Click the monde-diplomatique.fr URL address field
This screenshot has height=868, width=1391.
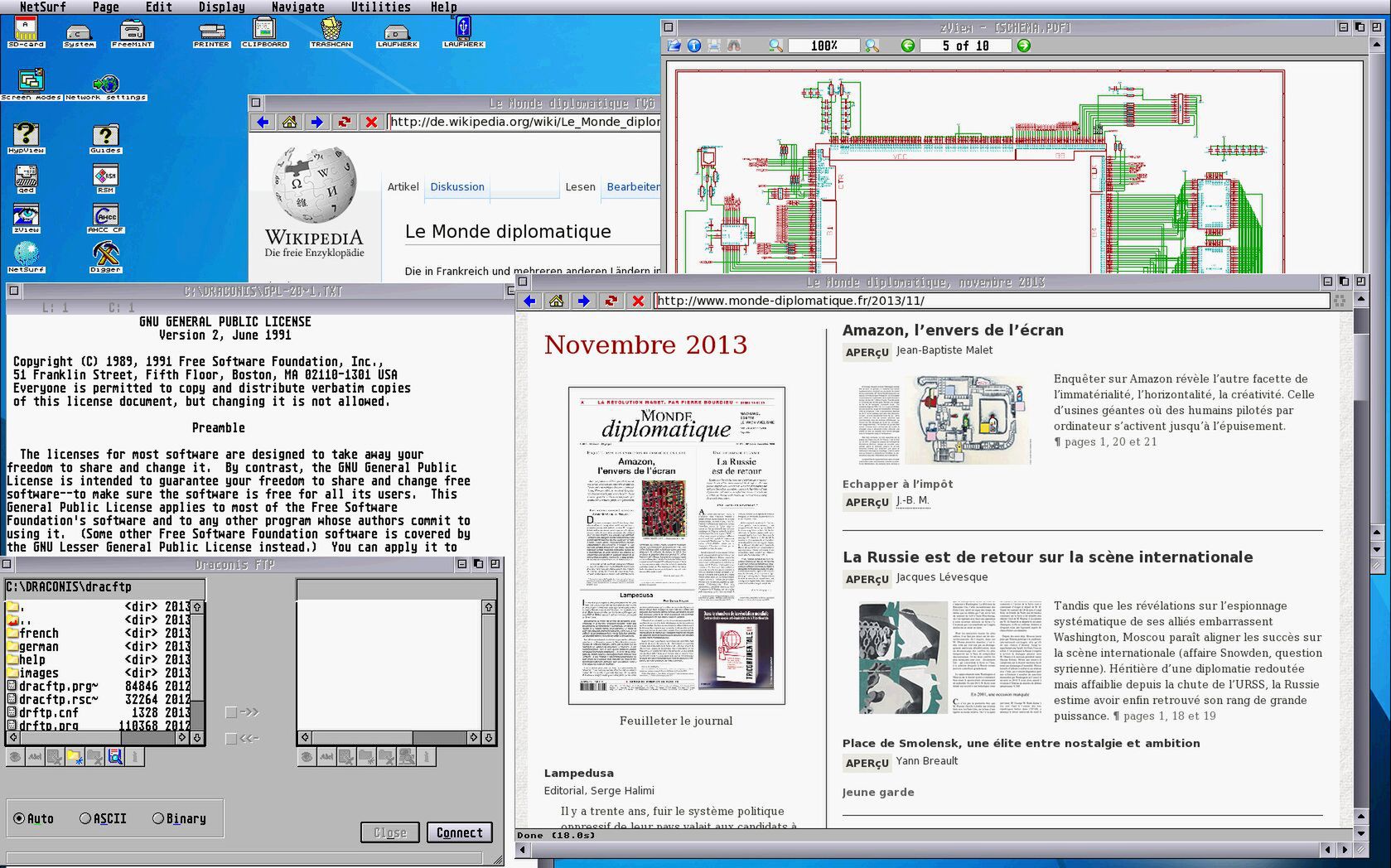coord(990,301)
